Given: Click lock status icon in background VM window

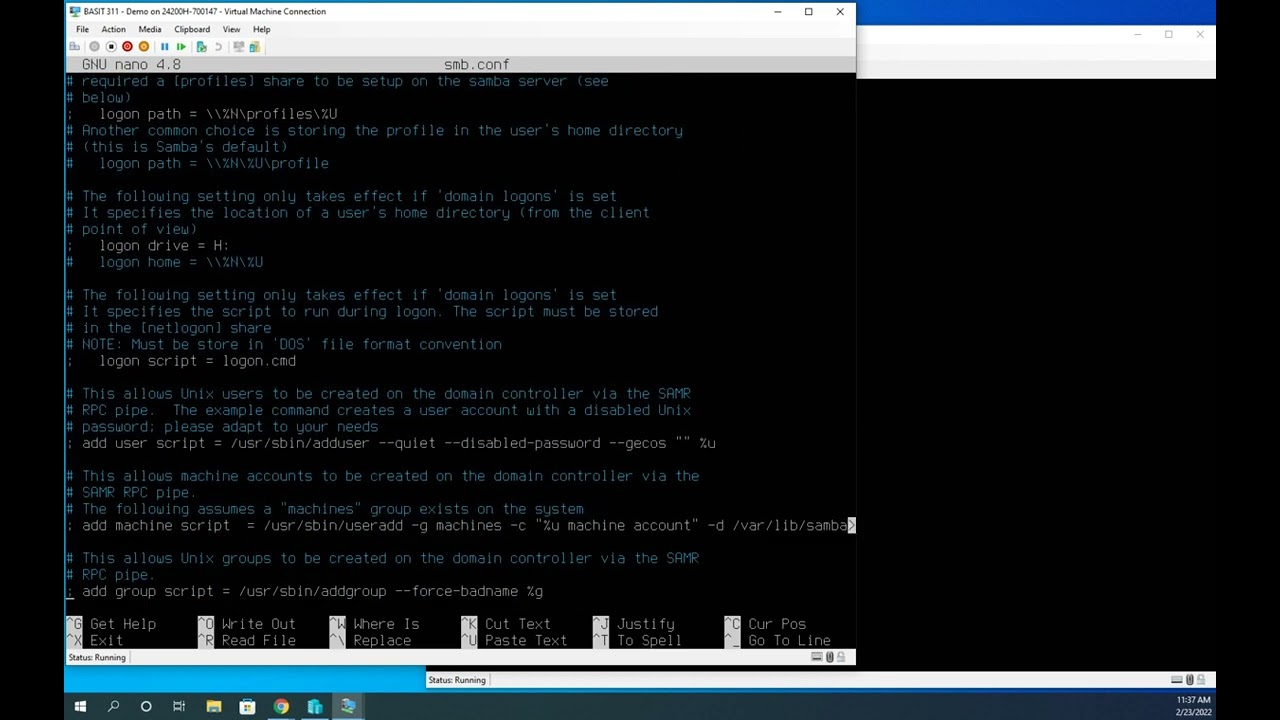Looking at the screenshot, I should tap(1200, 680).
